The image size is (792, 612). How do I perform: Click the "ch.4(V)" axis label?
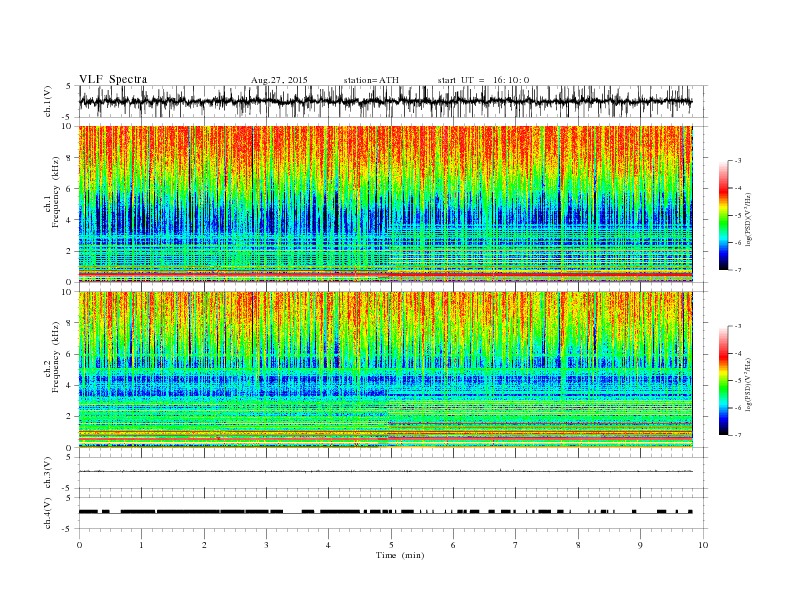pos(47,513)
